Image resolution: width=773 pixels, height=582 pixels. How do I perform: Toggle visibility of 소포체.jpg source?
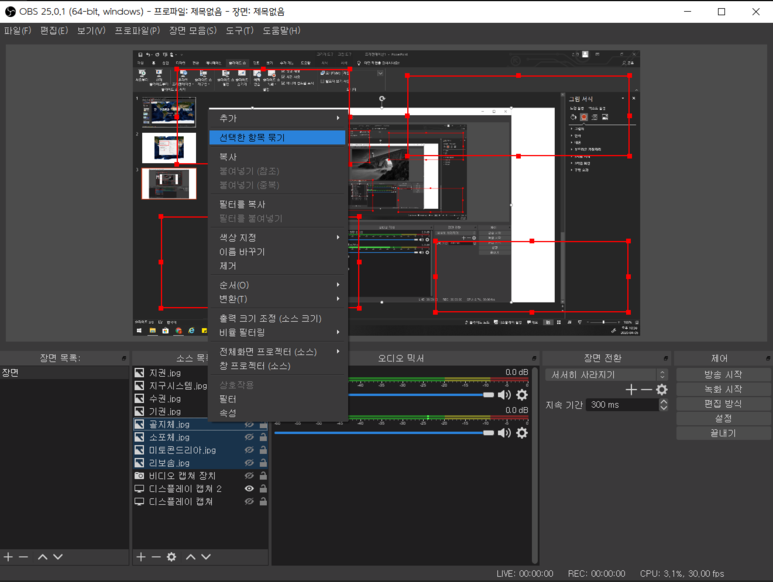click(249, 437)
